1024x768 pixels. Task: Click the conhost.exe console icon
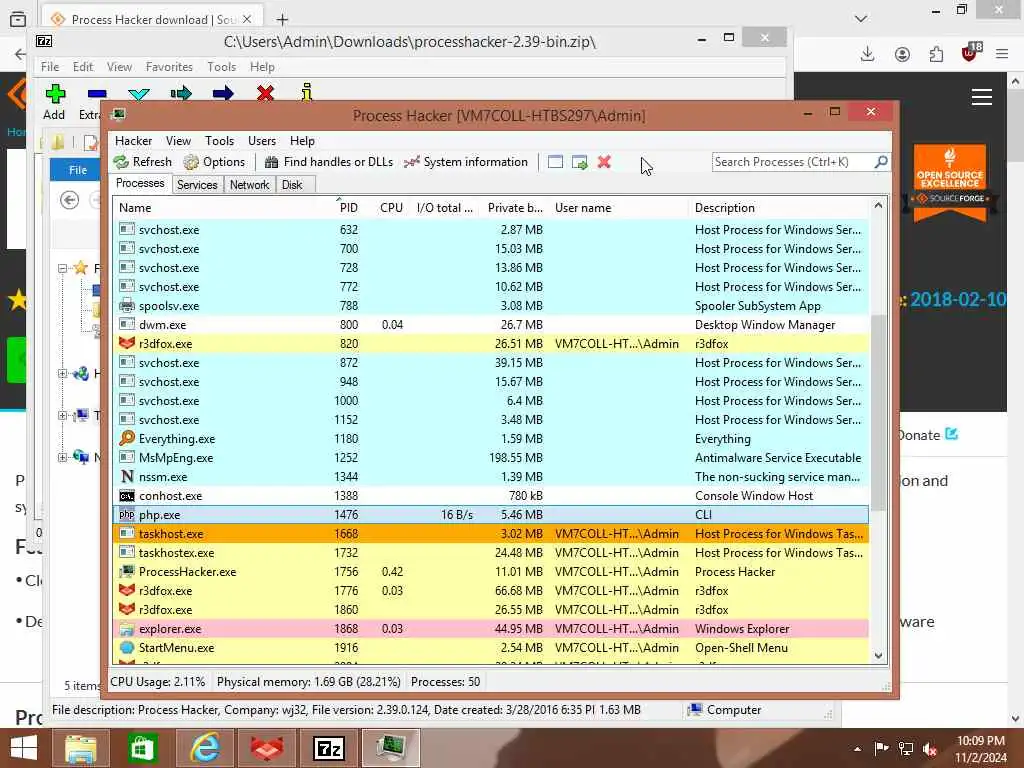click(127, 496)
